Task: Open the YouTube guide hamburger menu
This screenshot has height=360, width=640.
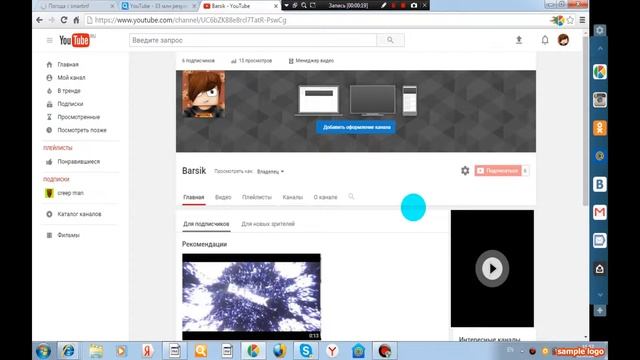Action: (x=49, y=40)
